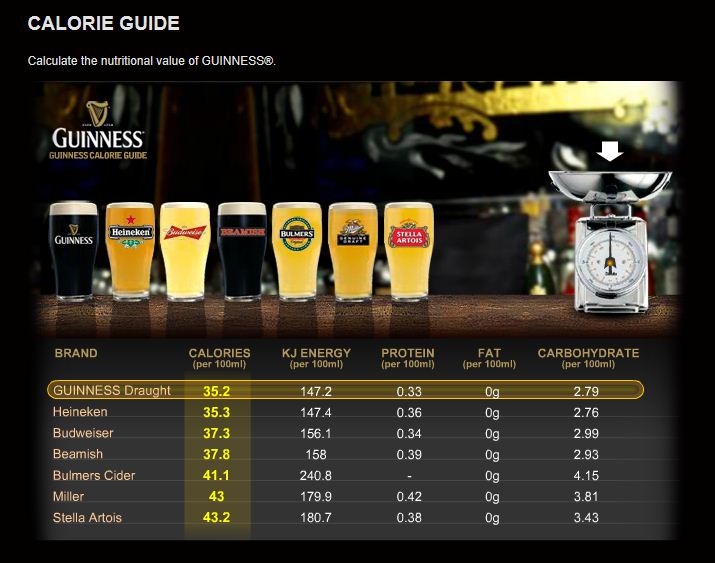Pick the Budweiser beer glass
The image size is (715, 563).
pos(185,253)
